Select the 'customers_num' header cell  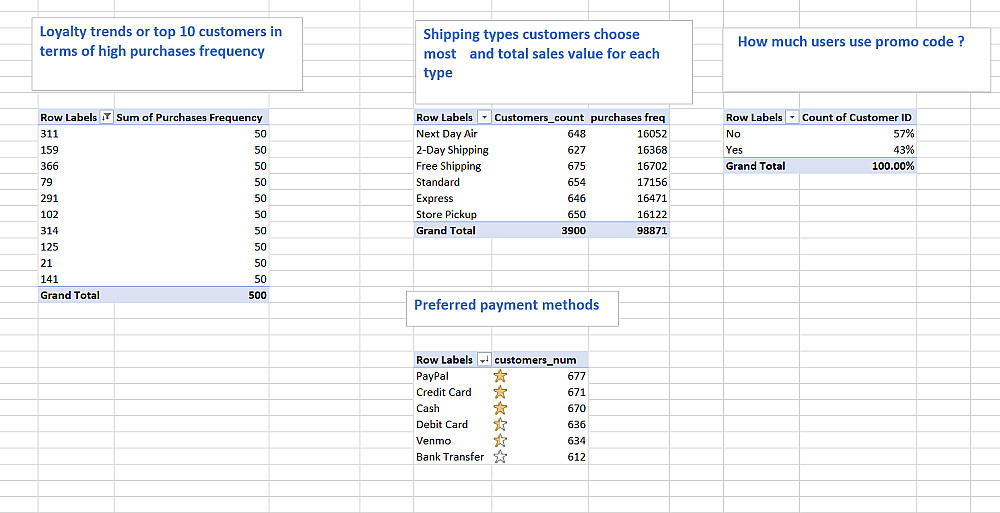[x=535, y=360]
